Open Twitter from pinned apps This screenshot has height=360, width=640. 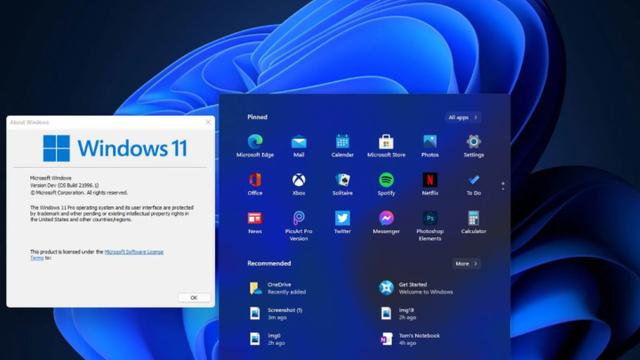click(342, 222)
